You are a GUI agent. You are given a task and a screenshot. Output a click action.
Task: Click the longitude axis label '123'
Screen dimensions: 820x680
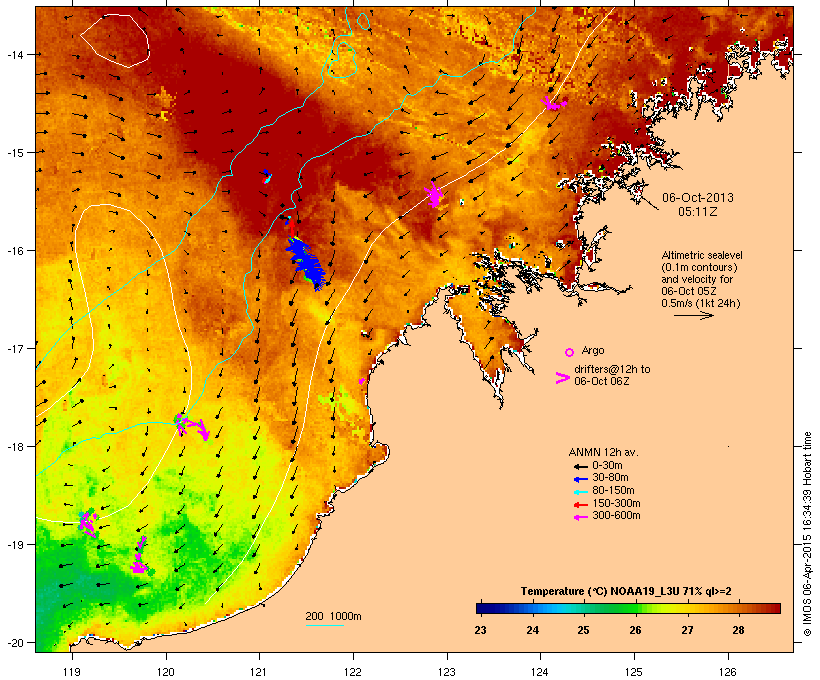pos(447,672)
